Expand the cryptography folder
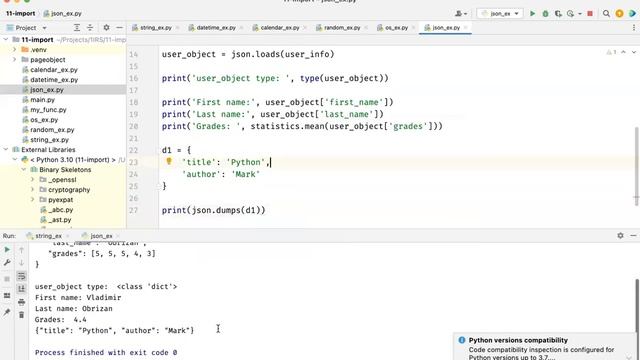 tap(33, 190)
